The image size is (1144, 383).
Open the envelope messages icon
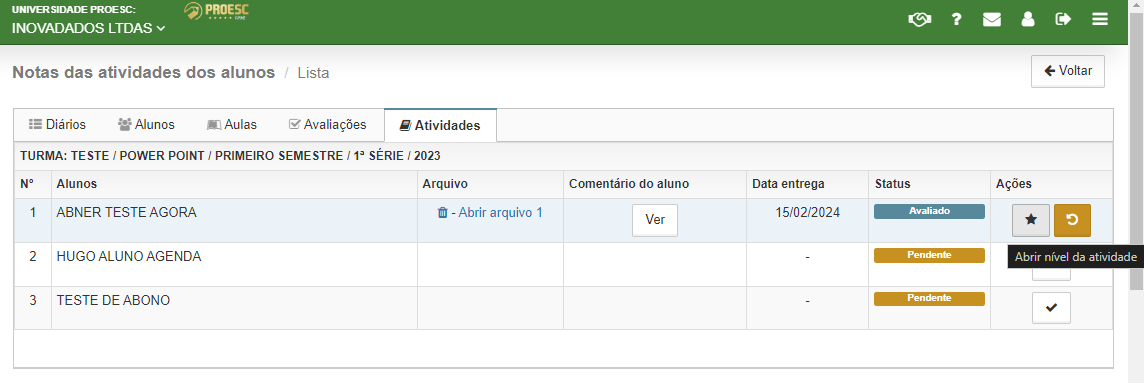[x=992, y=20]
